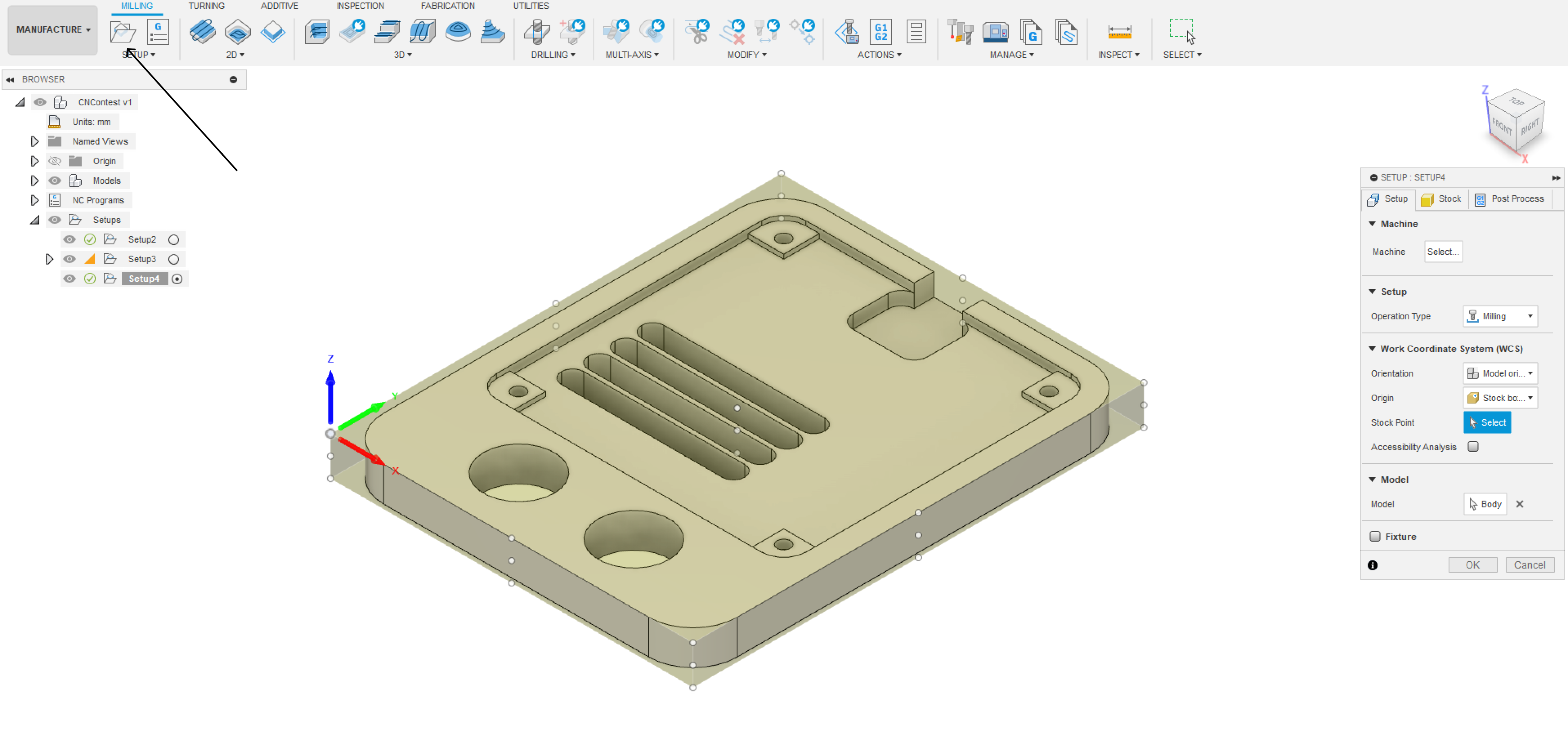This screenshot has height=745, width=1568.
Task: Open the Setup Sheet icon
Action: coord(916,32)
